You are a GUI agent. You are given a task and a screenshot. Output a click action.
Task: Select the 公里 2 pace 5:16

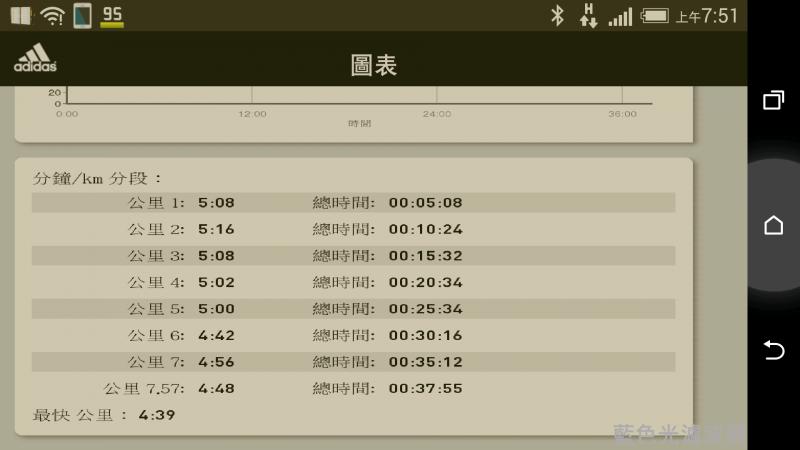click(x=216, y=229)
